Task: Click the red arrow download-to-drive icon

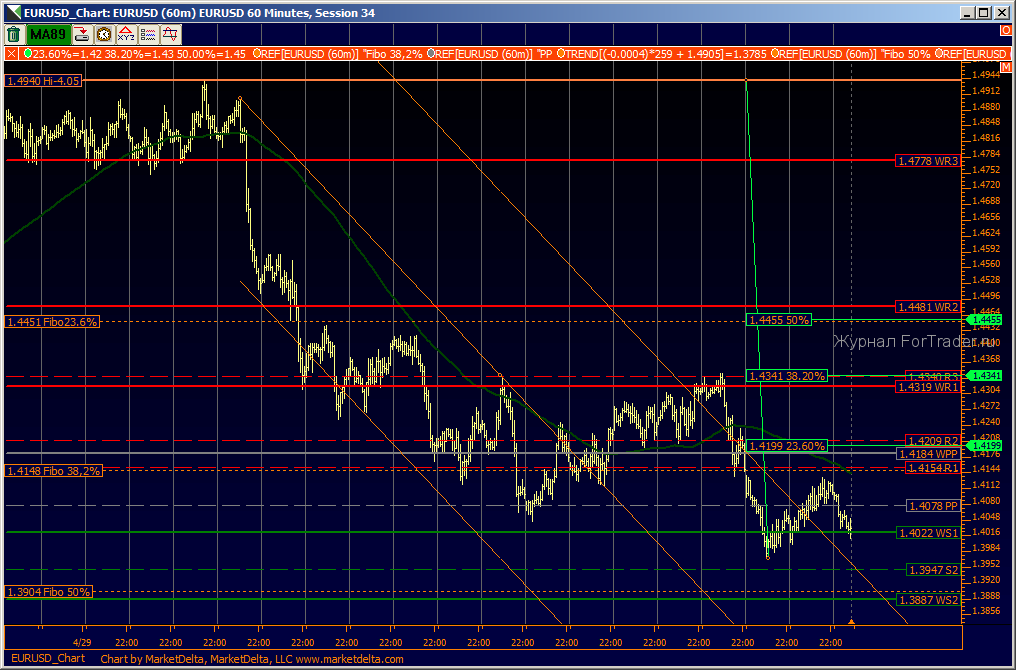Action: [x=82, y=34]
